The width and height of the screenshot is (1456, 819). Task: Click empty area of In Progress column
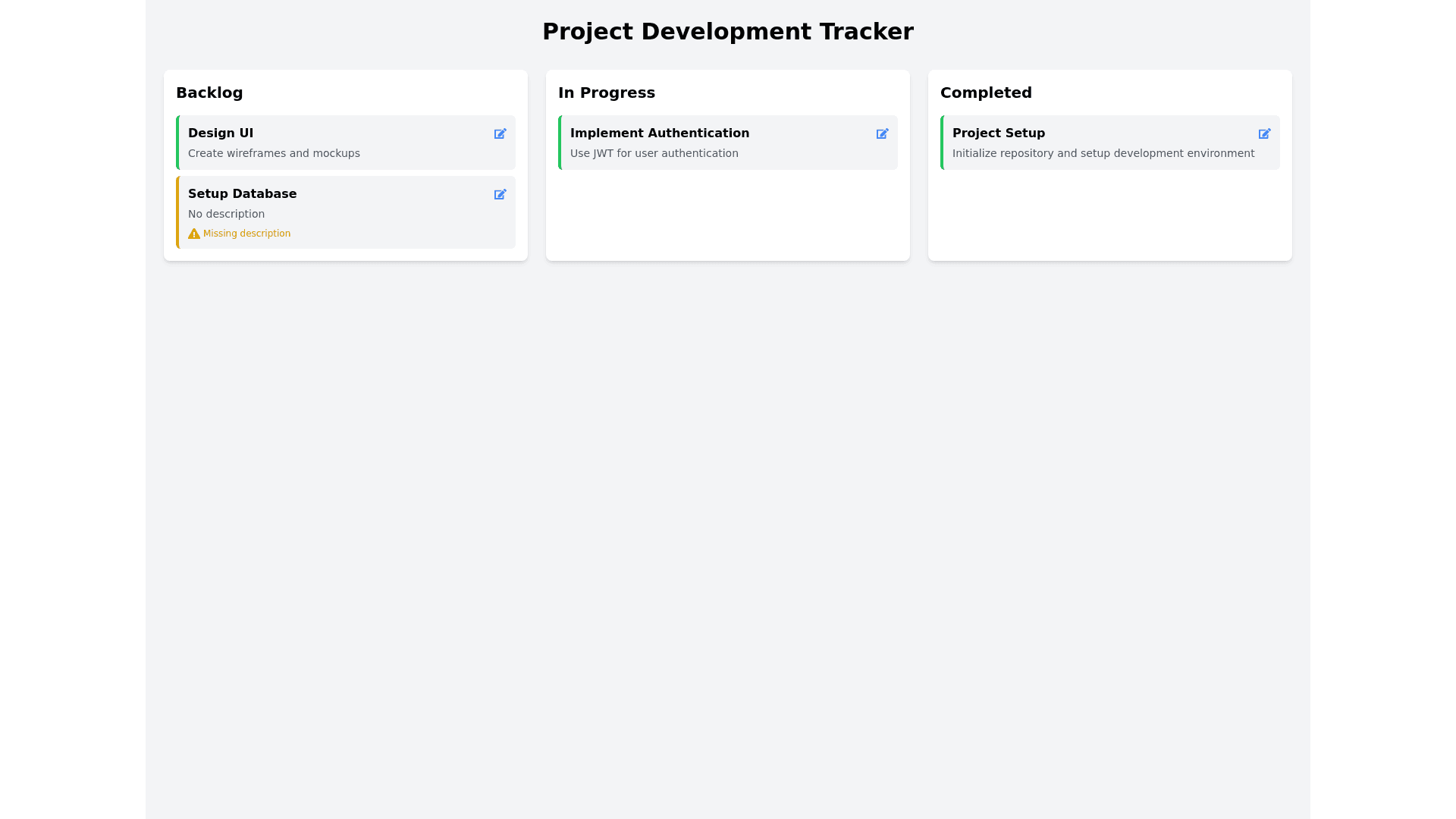(x=727, y=216)
